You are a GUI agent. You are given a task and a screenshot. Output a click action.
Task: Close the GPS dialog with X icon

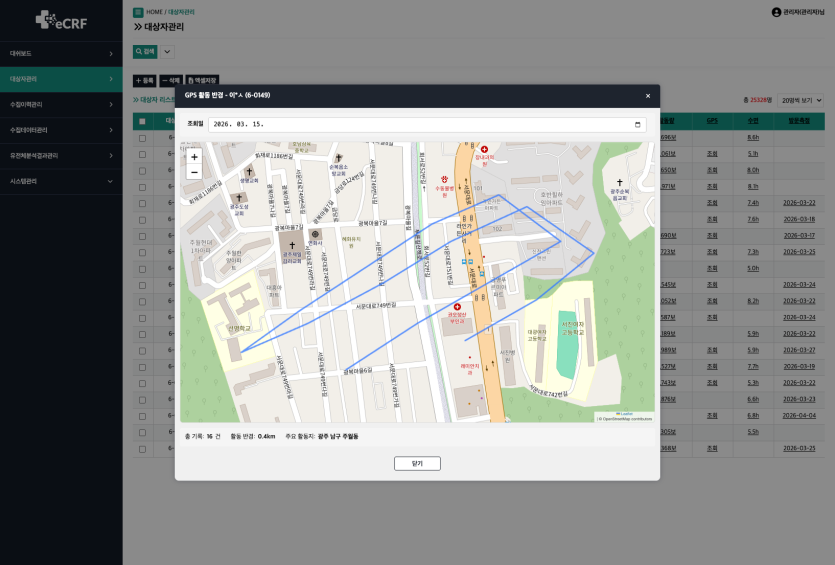[648, 96]
